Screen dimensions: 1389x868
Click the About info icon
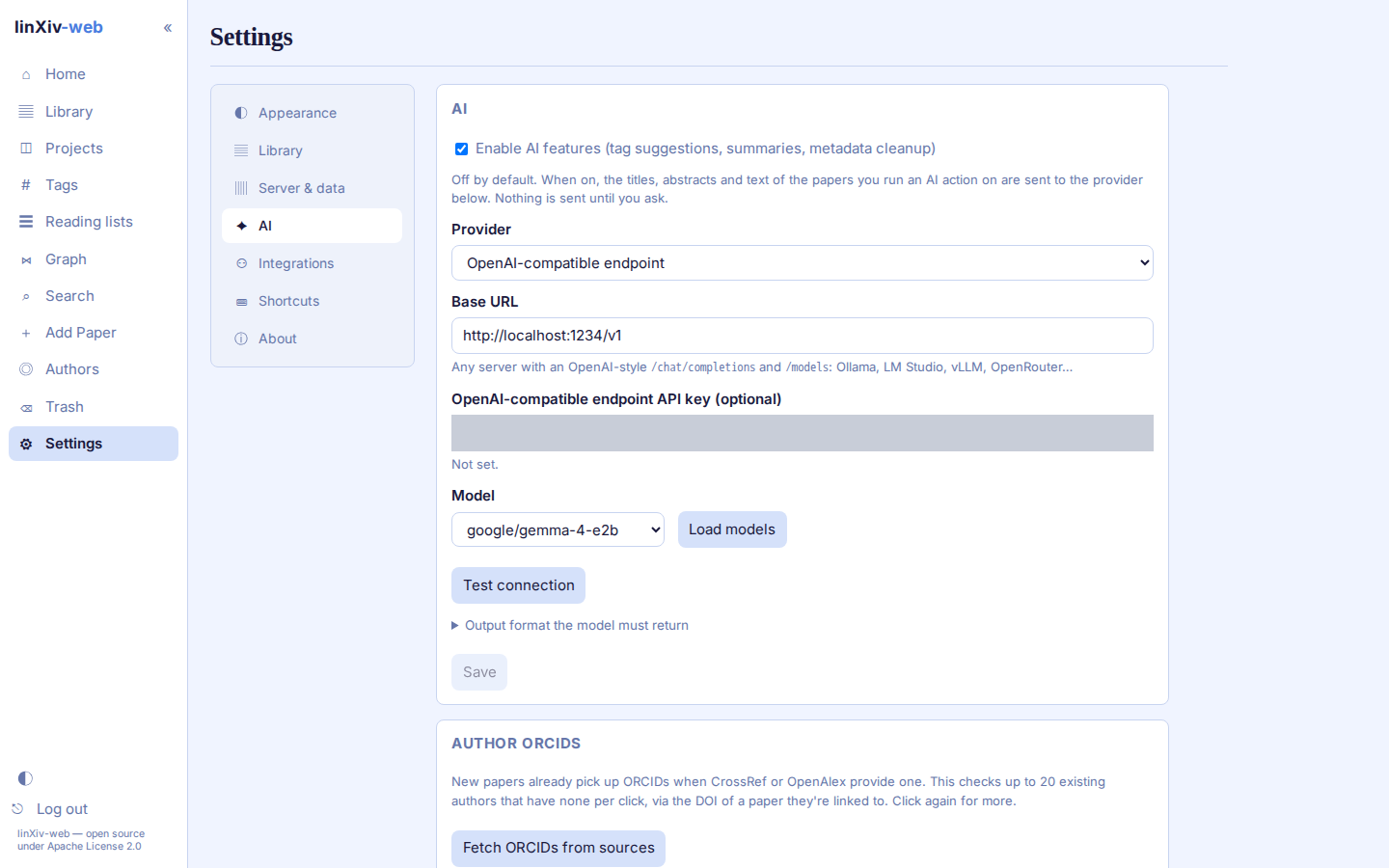[241, 339]
